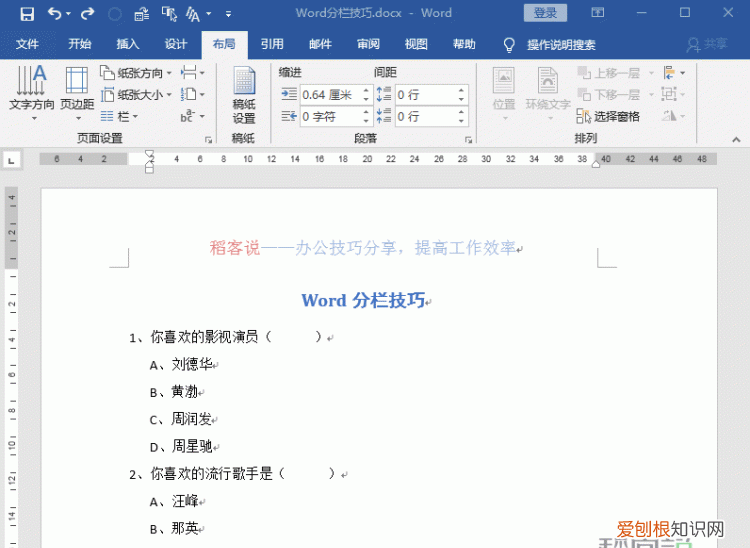Open 纸张方向 orientation dropdown
750x548 pixels.
click(136, 73)
